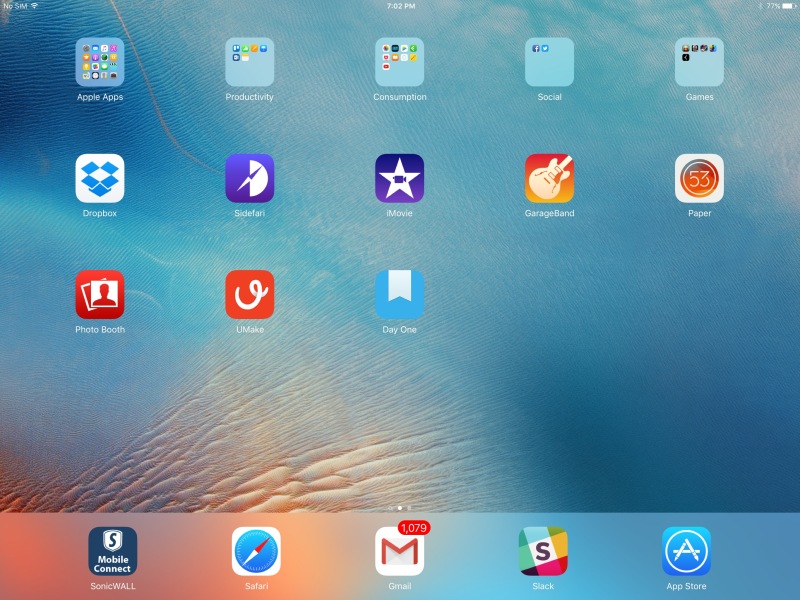
Task: Open the Games folder
Action: tap(699, 62)
